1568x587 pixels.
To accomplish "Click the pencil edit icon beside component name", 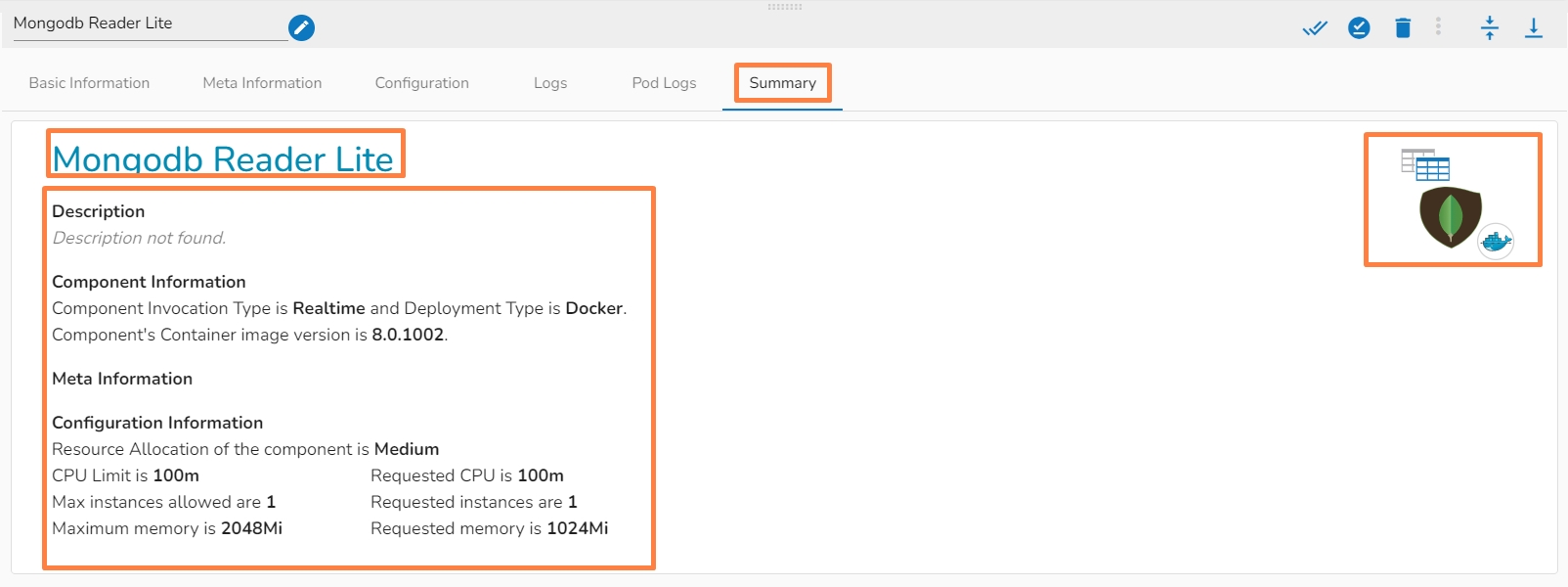I will [302, 28].
